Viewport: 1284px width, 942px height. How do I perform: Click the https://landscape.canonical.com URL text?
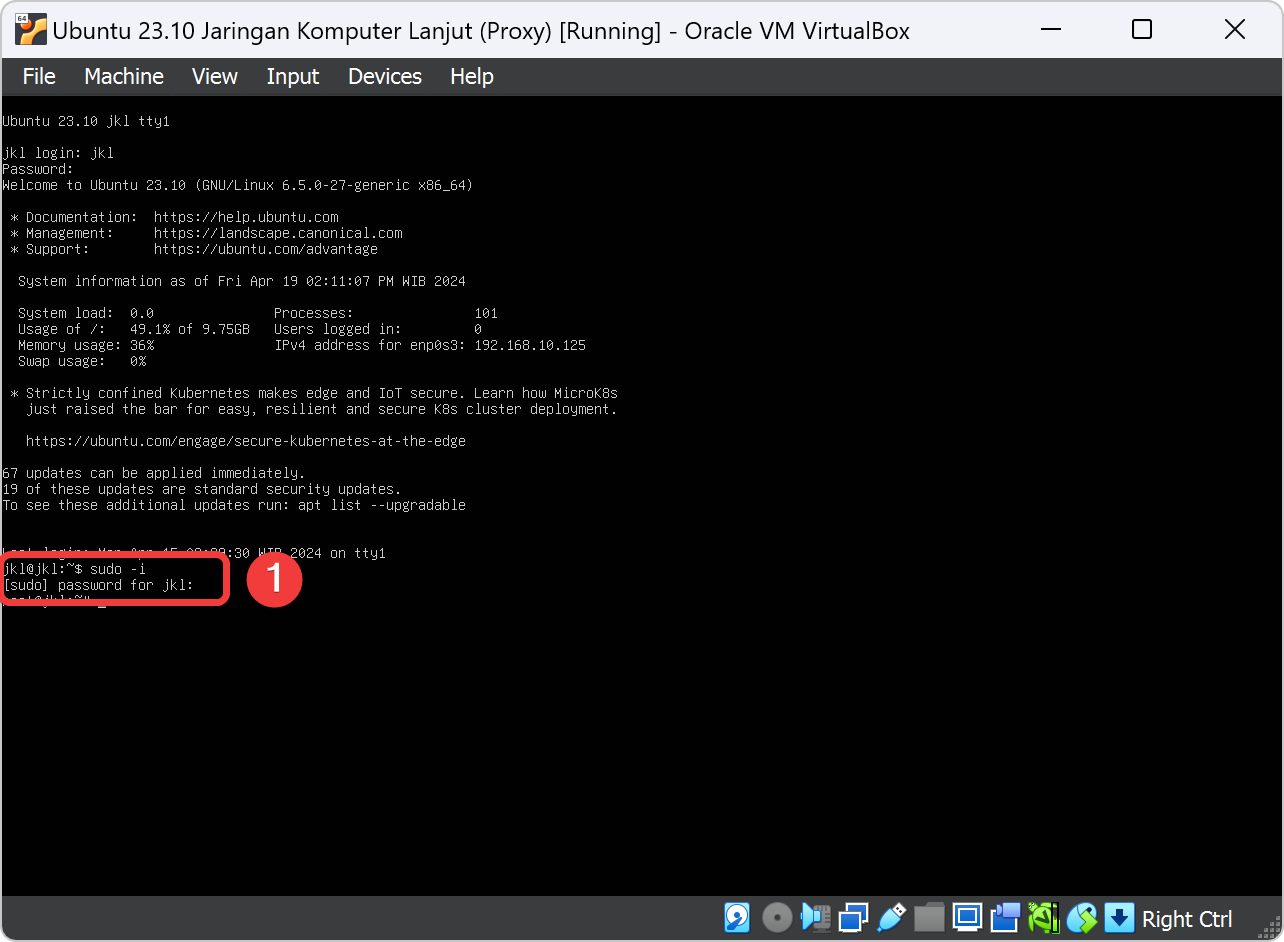coord(278,233)
